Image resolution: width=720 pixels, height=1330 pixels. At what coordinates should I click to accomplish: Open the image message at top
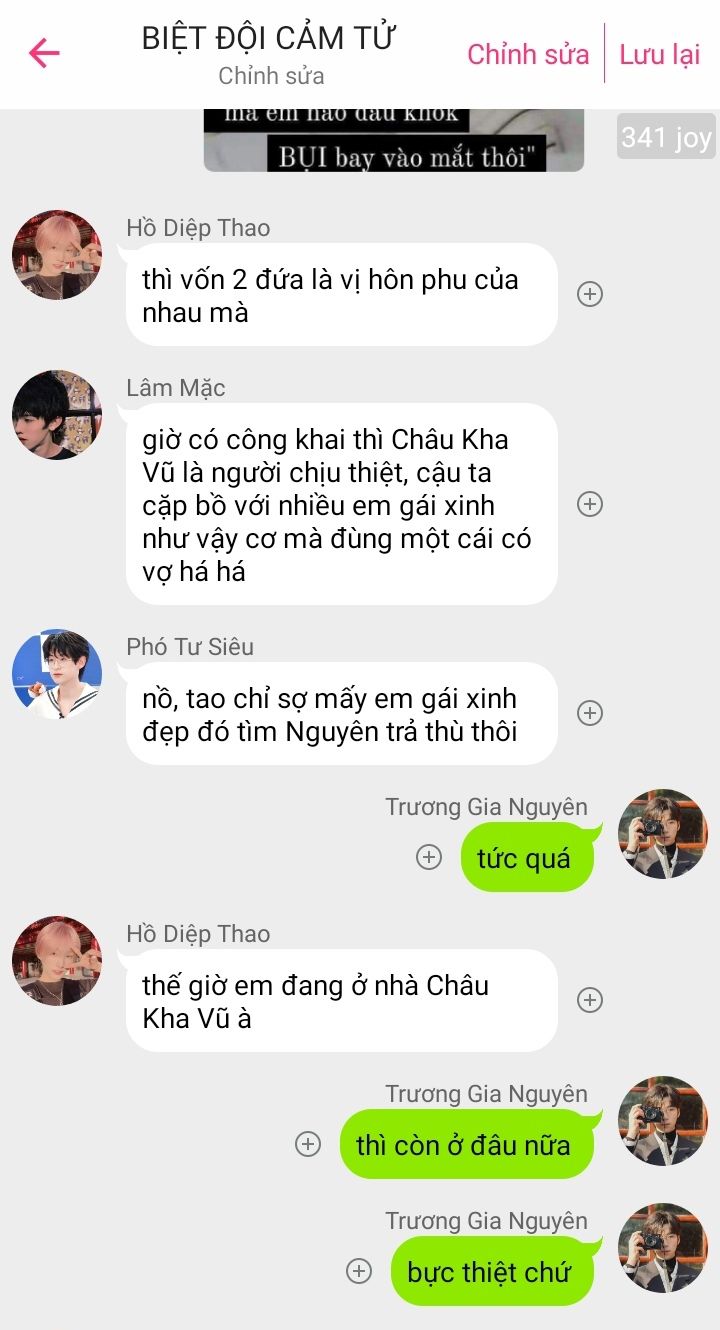394,140
